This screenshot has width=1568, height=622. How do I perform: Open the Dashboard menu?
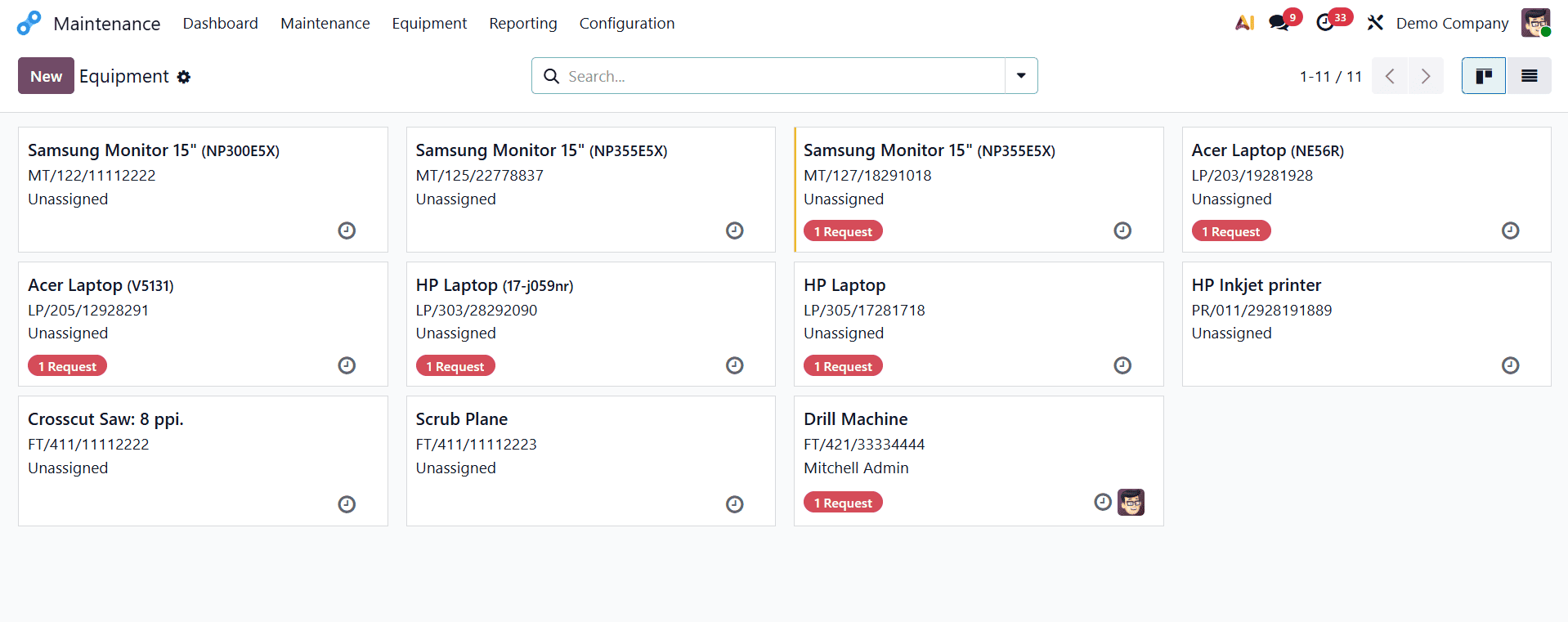click(x=221, y=23)
